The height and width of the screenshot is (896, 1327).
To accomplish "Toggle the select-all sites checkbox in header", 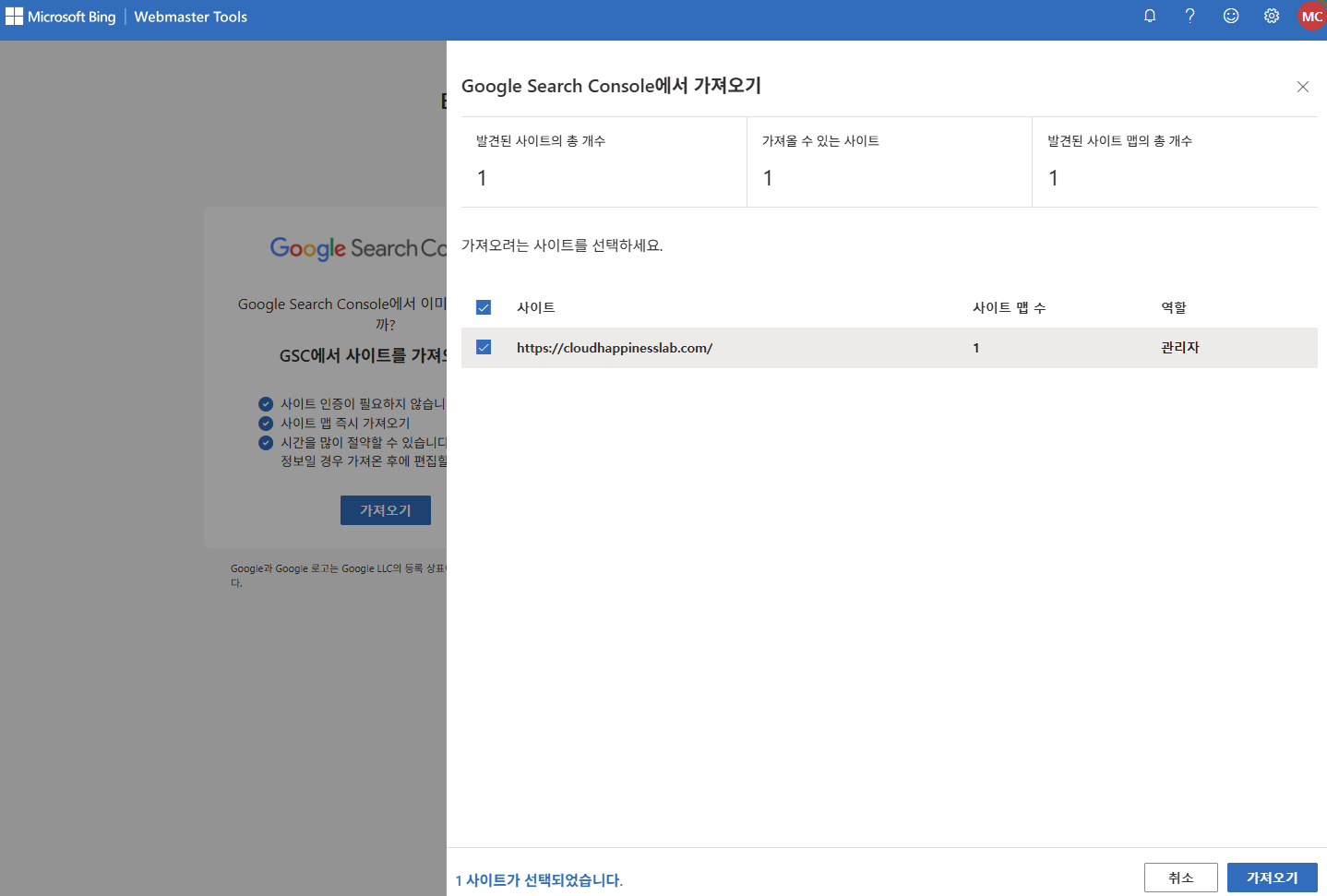I will click(484, 307).
